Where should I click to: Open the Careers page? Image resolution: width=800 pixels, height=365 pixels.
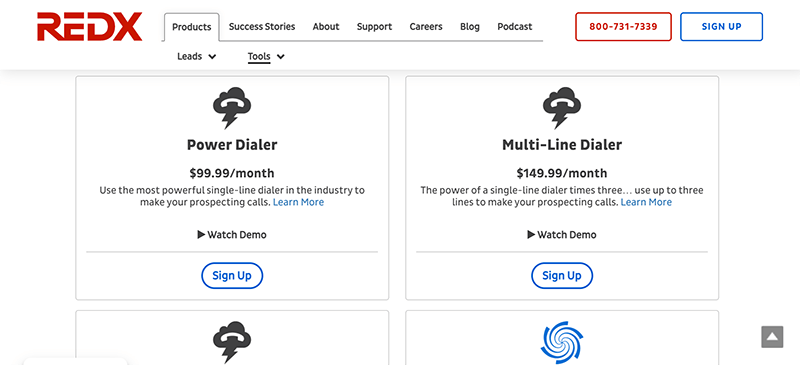(x=426, y=27)
